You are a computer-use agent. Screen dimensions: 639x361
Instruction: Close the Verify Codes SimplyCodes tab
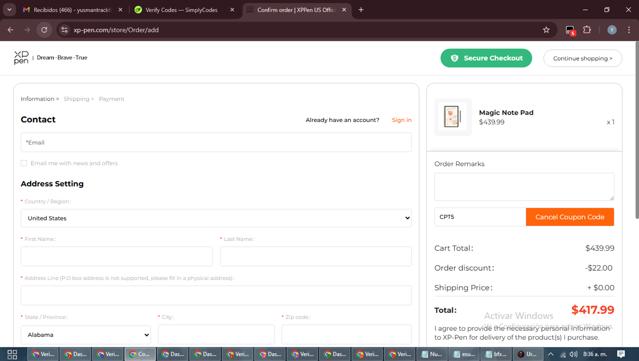[x=232, y=10]
